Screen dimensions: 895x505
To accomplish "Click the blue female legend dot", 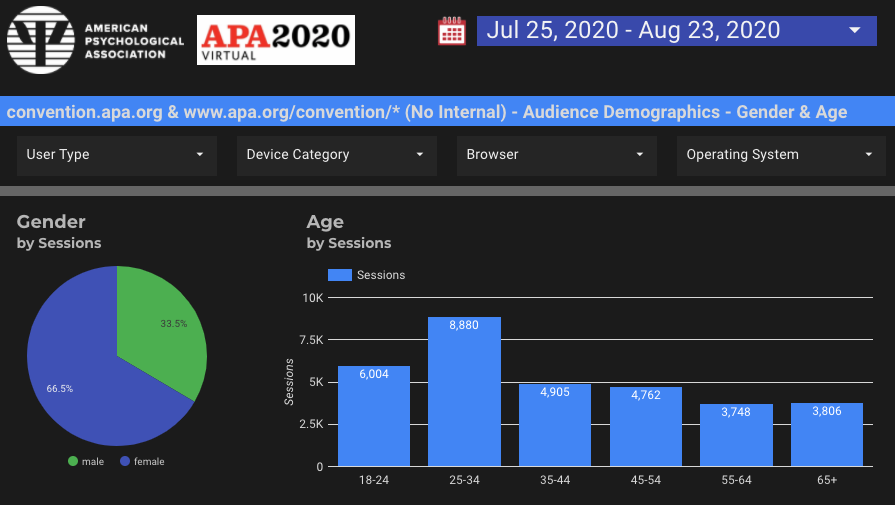I will 124,461.
